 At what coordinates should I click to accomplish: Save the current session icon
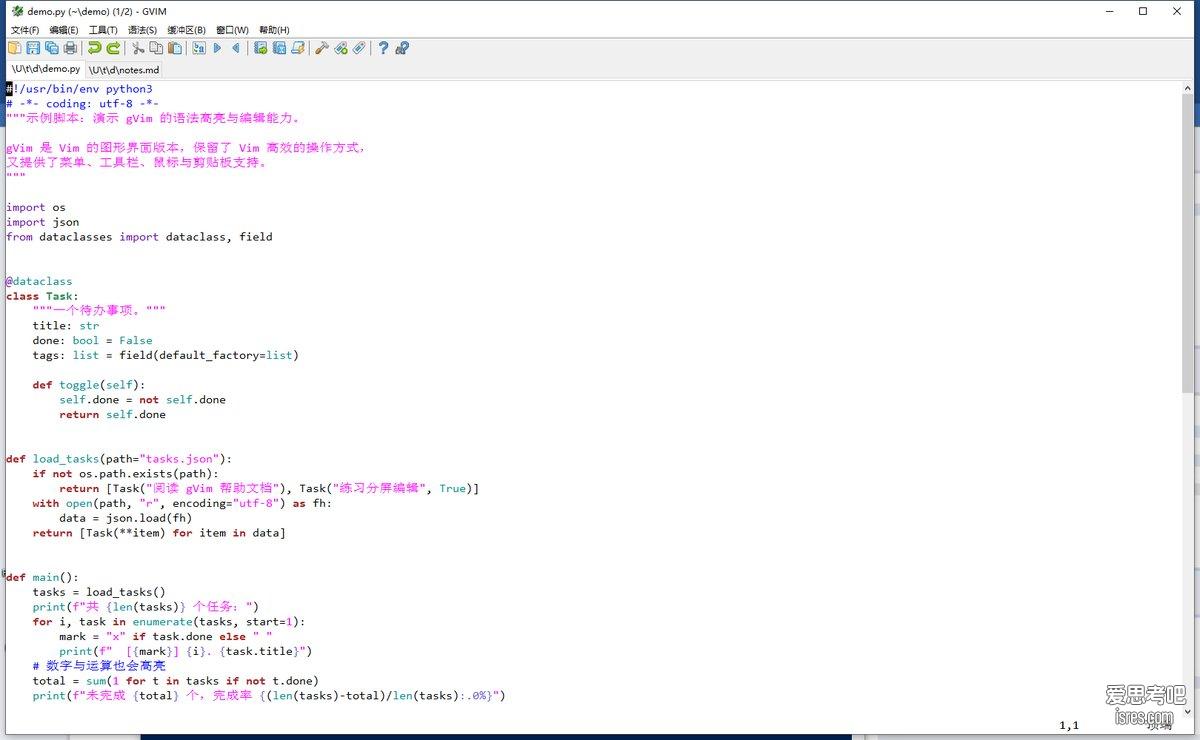coord(279,48)
